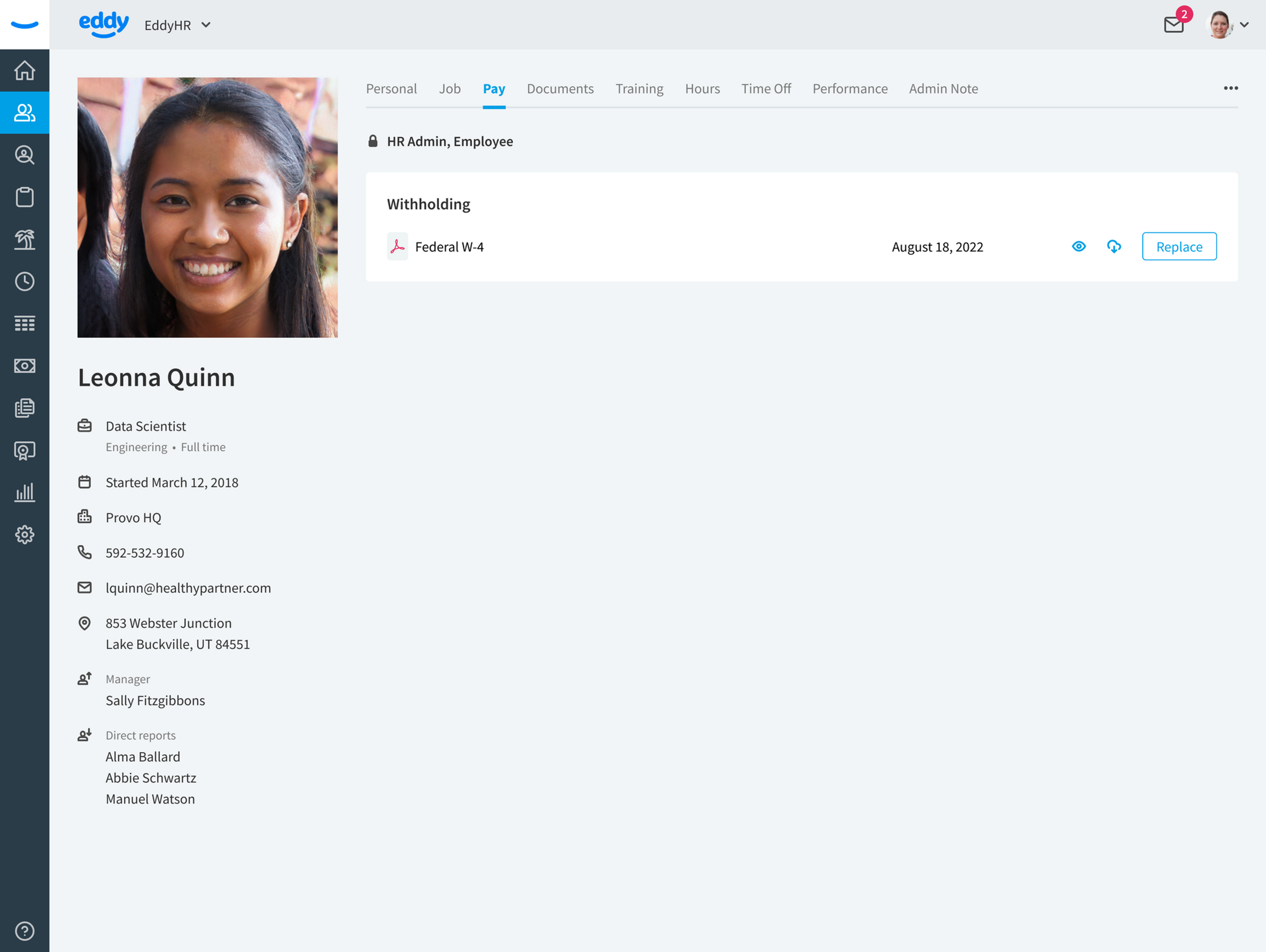Open manager Sally Fitzgibbons profile
Screen dimensions: 1266x952
[x=155, y=700]
